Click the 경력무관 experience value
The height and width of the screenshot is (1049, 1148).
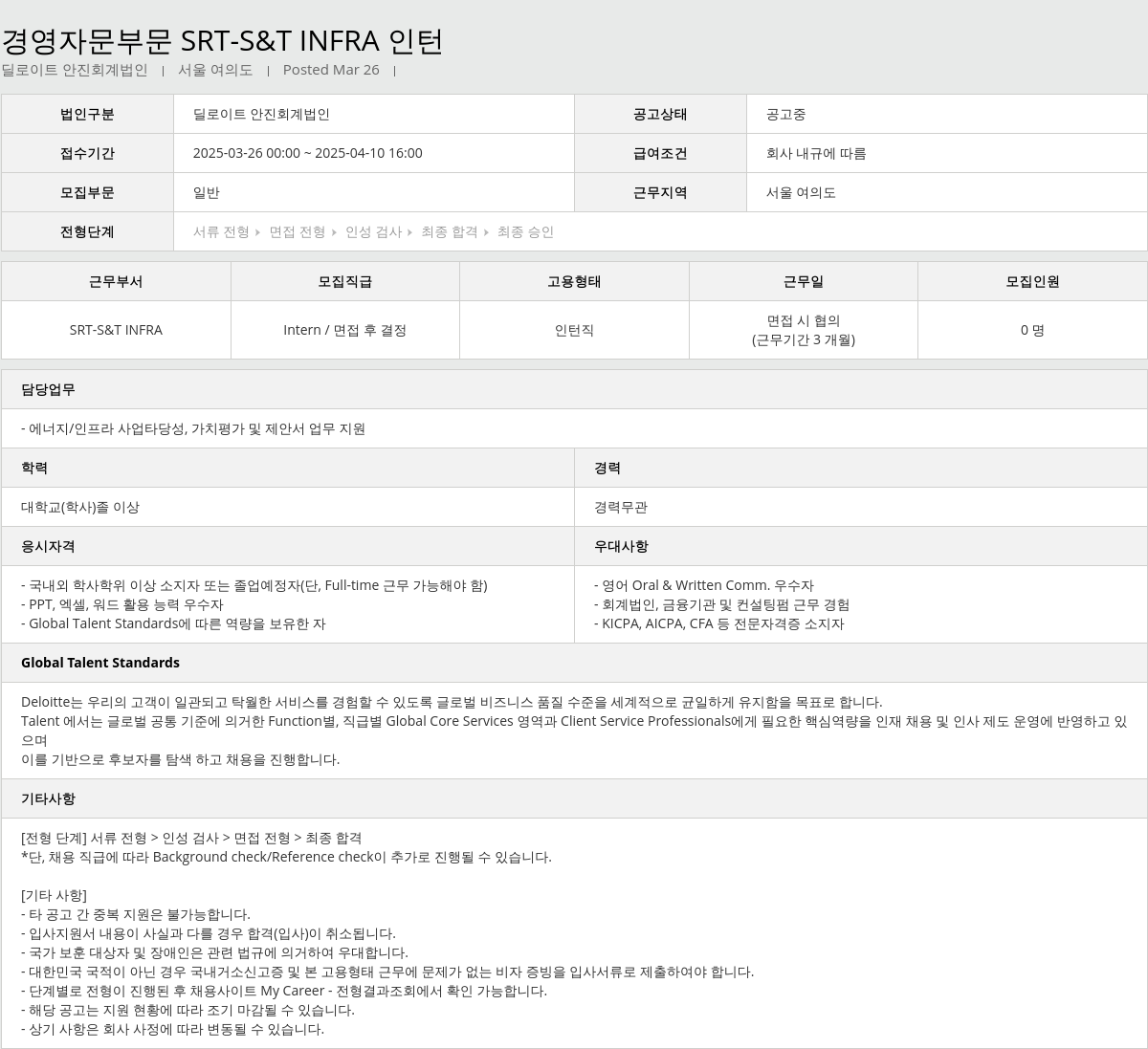pyautogui.click(x=621, y=507)
